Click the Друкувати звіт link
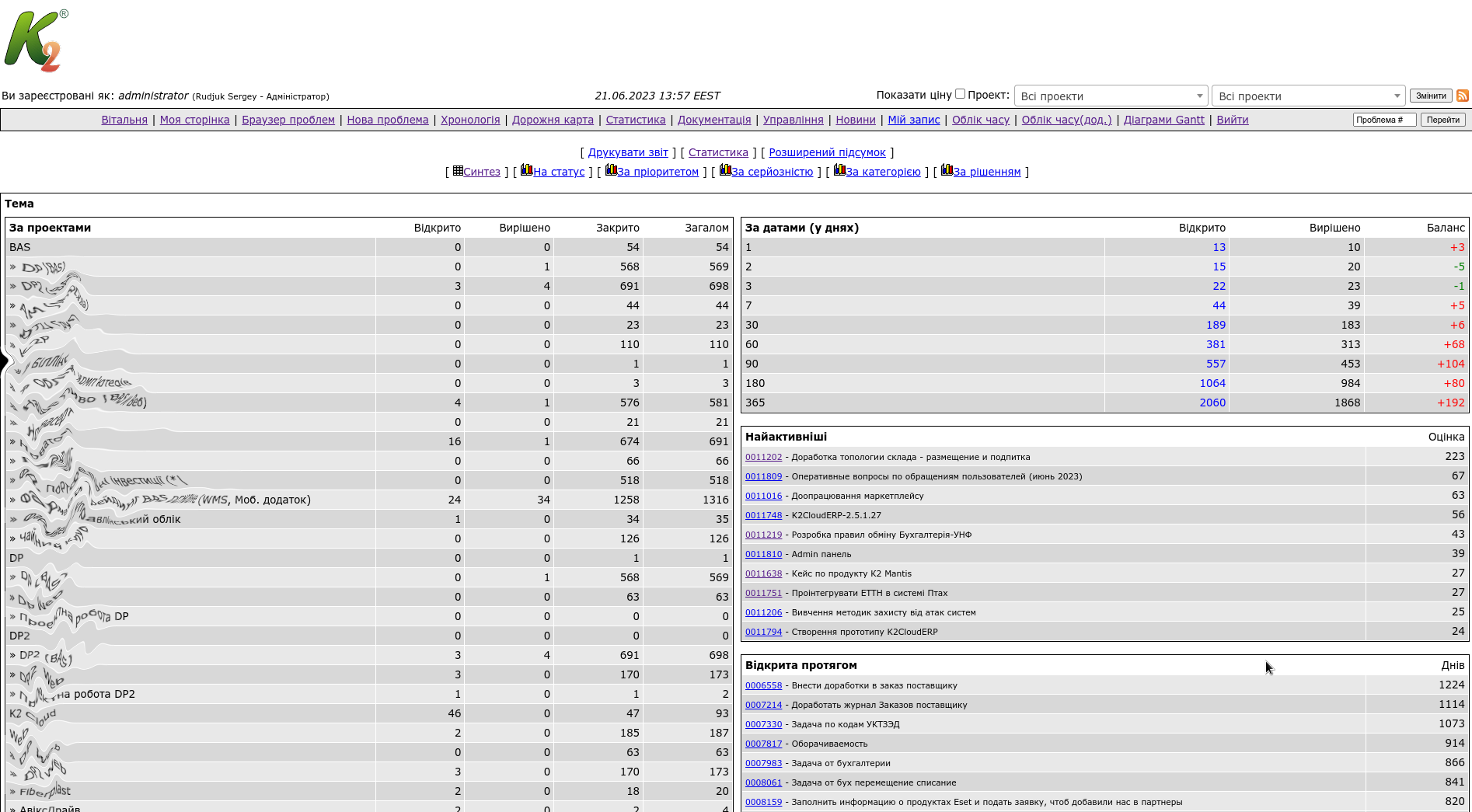1472x812 pixels. point(628,152)
